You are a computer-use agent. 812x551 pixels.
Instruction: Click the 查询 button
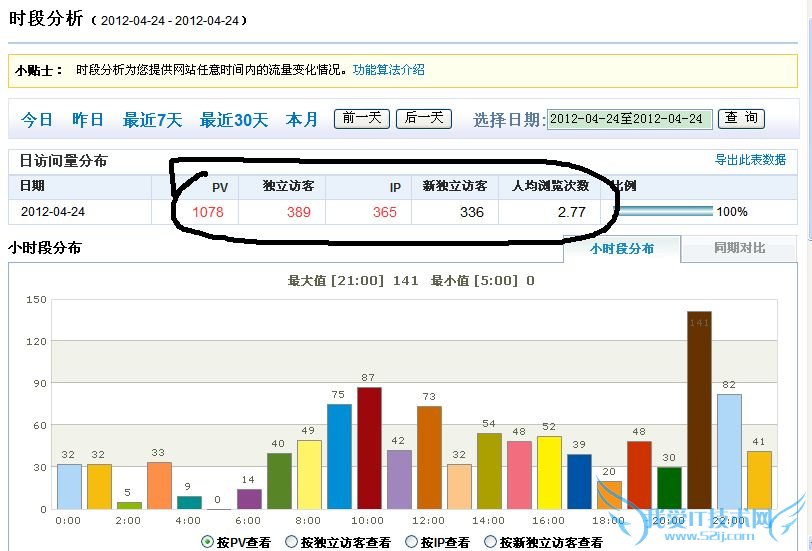tap(742, 118)
